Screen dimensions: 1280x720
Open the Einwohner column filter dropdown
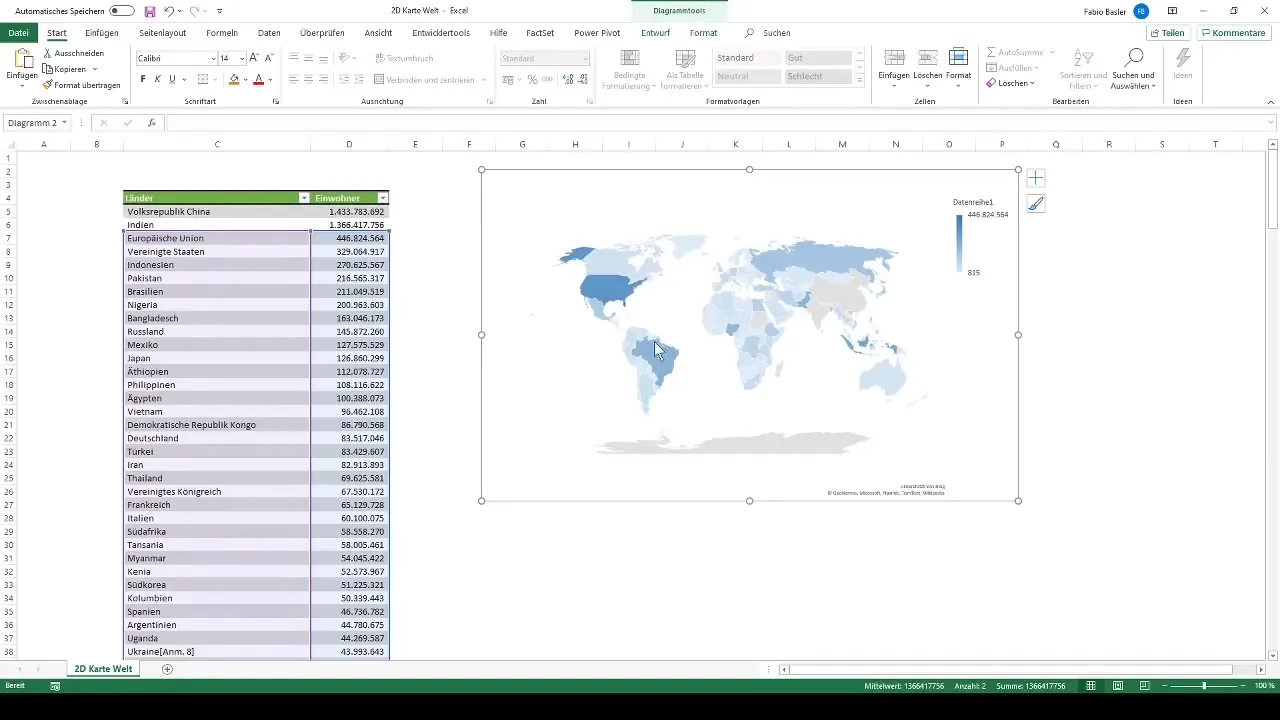(382, 198)
